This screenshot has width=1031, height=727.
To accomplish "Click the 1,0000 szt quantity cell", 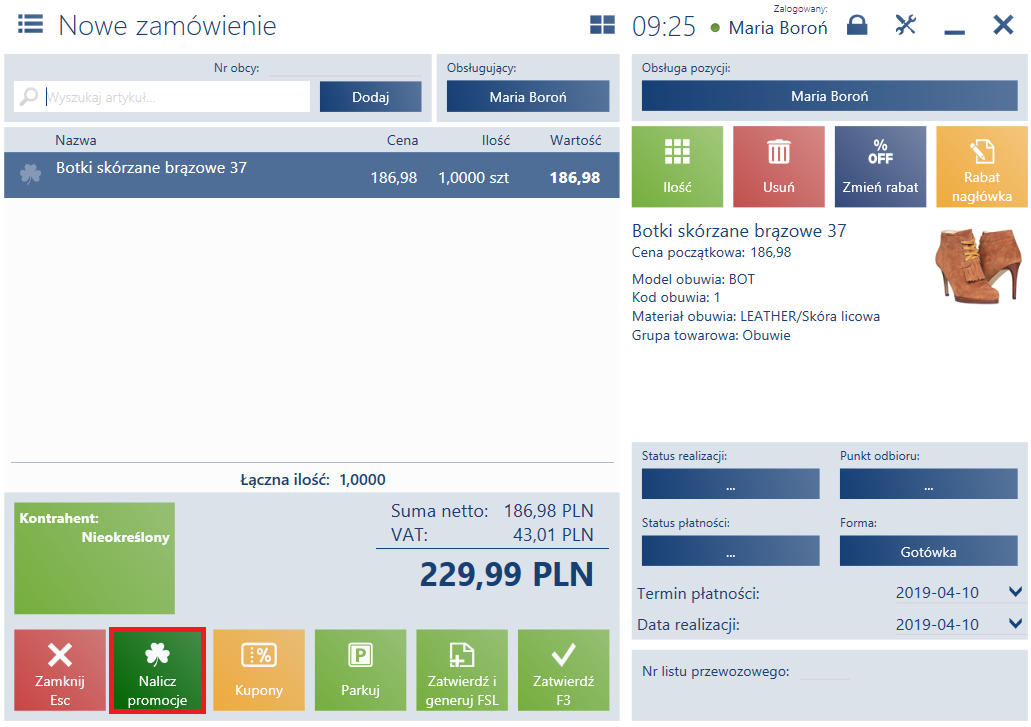I will (x=473, y=177).
